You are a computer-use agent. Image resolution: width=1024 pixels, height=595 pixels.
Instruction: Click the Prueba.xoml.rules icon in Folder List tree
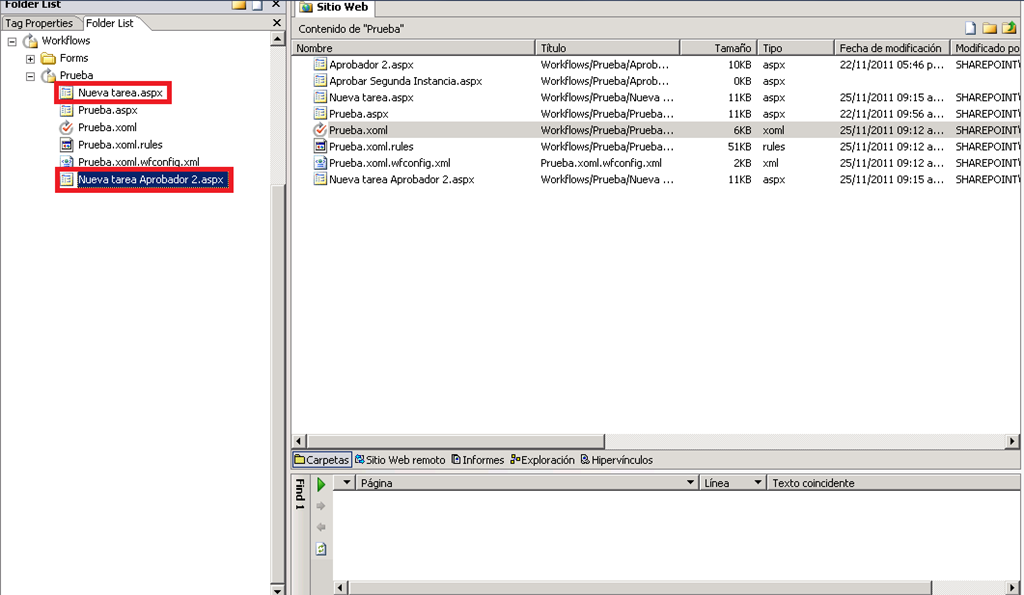66,144
